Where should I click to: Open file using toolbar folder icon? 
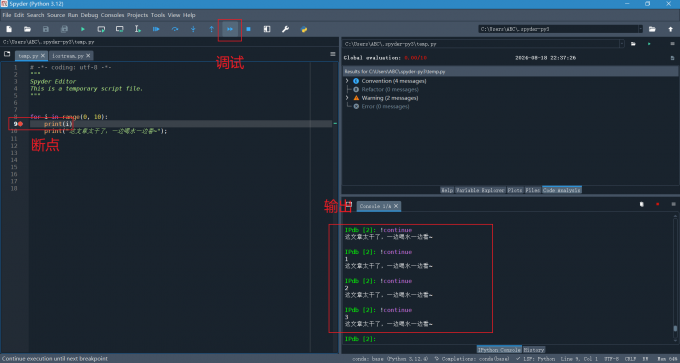click(27, 29)
